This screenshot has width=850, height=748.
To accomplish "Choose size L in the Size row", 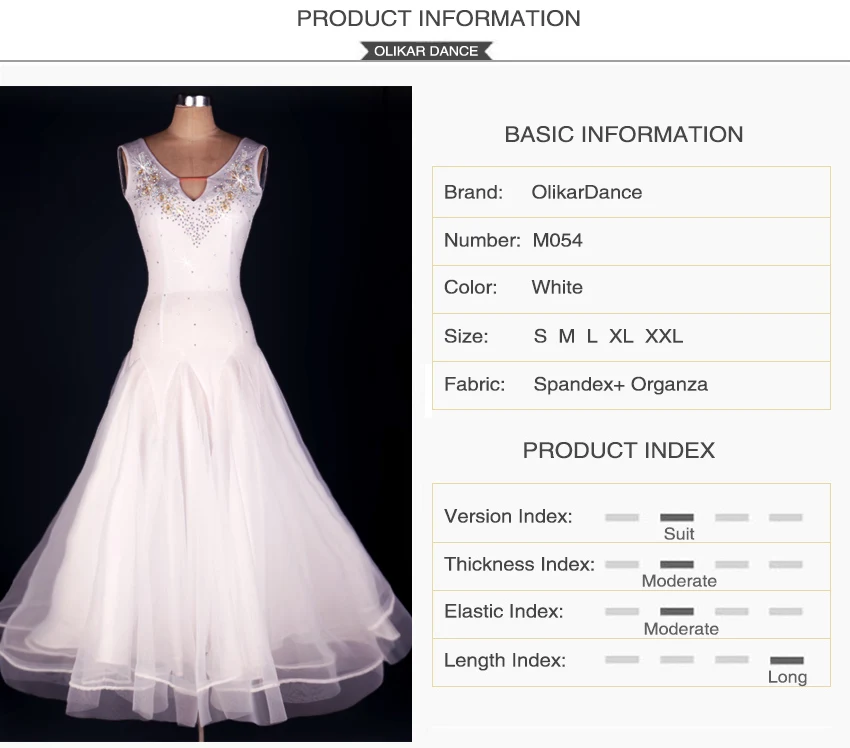I will pos(591,336).
